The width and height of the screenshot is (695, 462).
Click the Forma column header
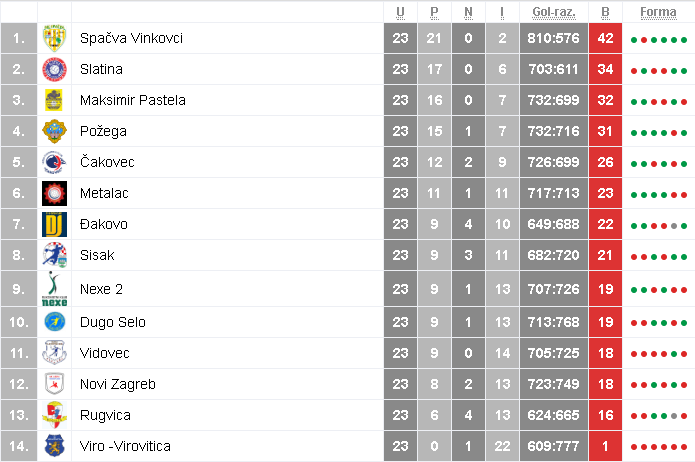tap(658, 13)
